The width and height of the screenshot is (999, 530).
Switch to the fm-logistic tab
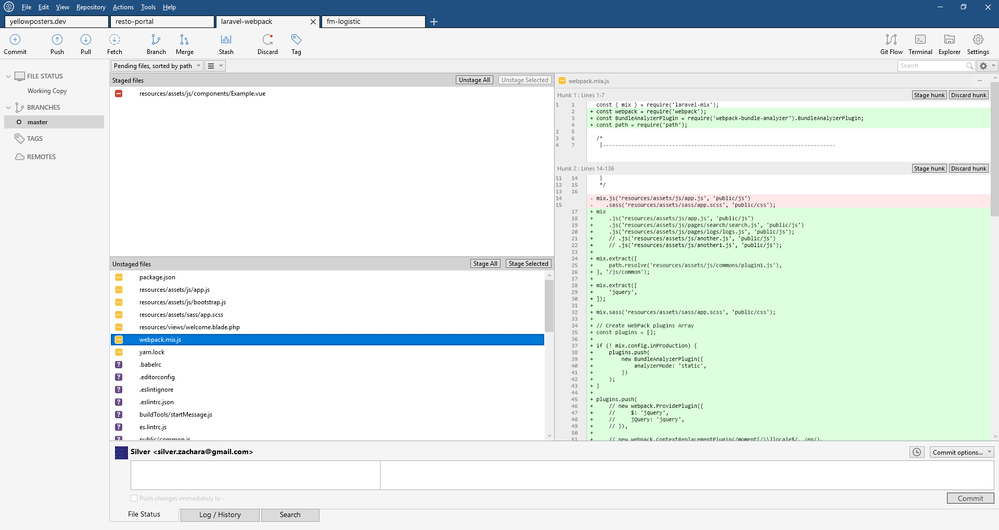(373, 22)
